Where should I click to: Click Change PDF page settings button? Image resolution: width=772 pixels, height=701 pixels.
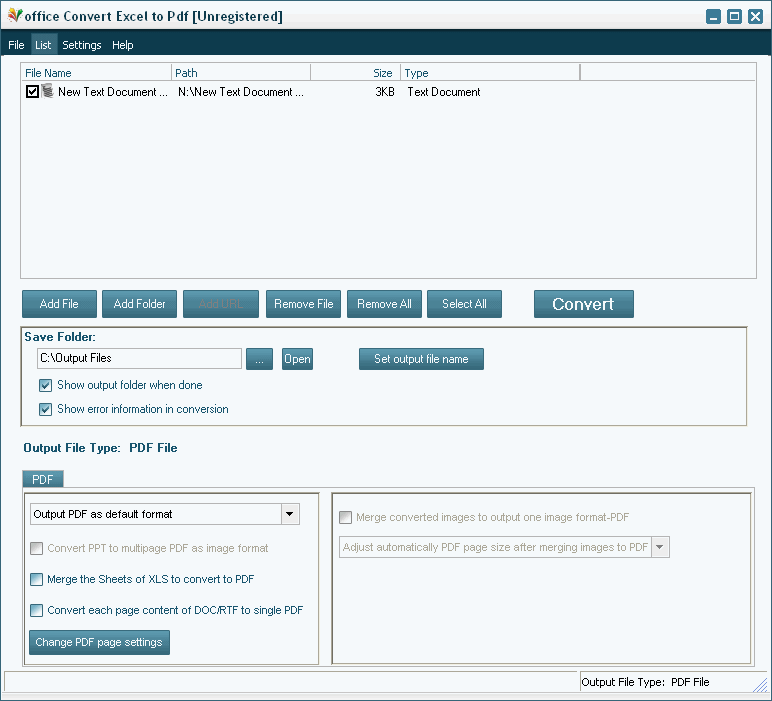click(99, 642)
